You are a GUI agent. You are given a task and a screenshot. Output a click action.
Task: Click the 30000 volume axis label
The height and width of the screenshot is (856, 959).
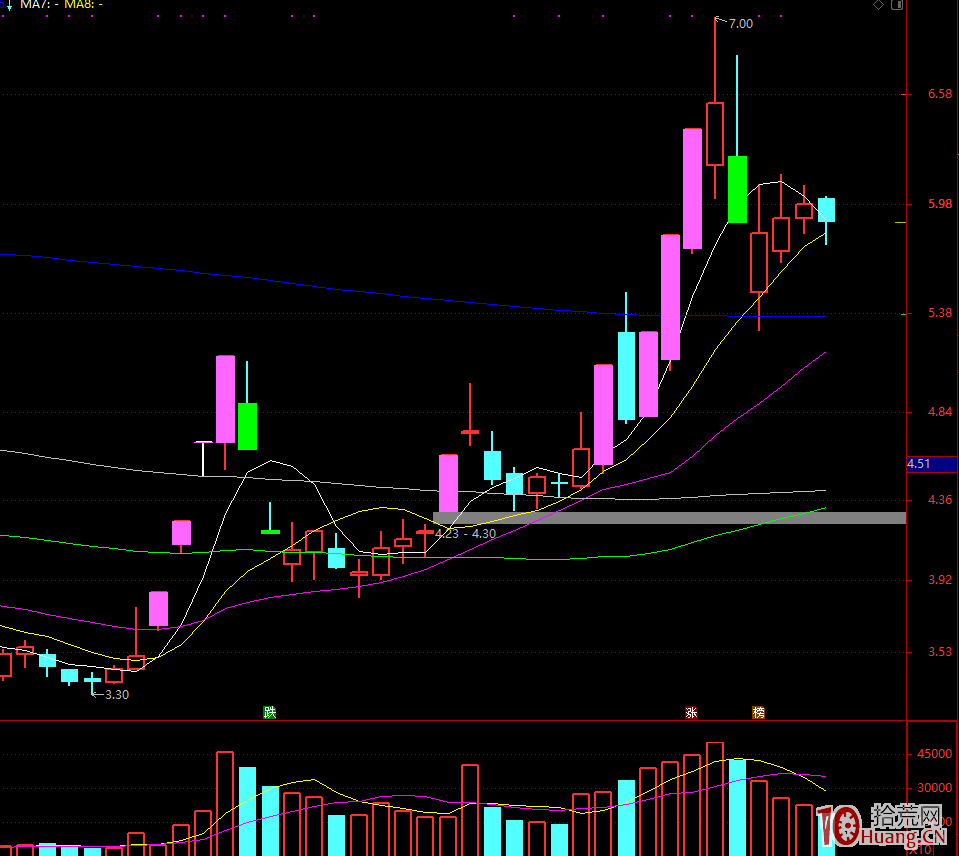coord(935,788)
